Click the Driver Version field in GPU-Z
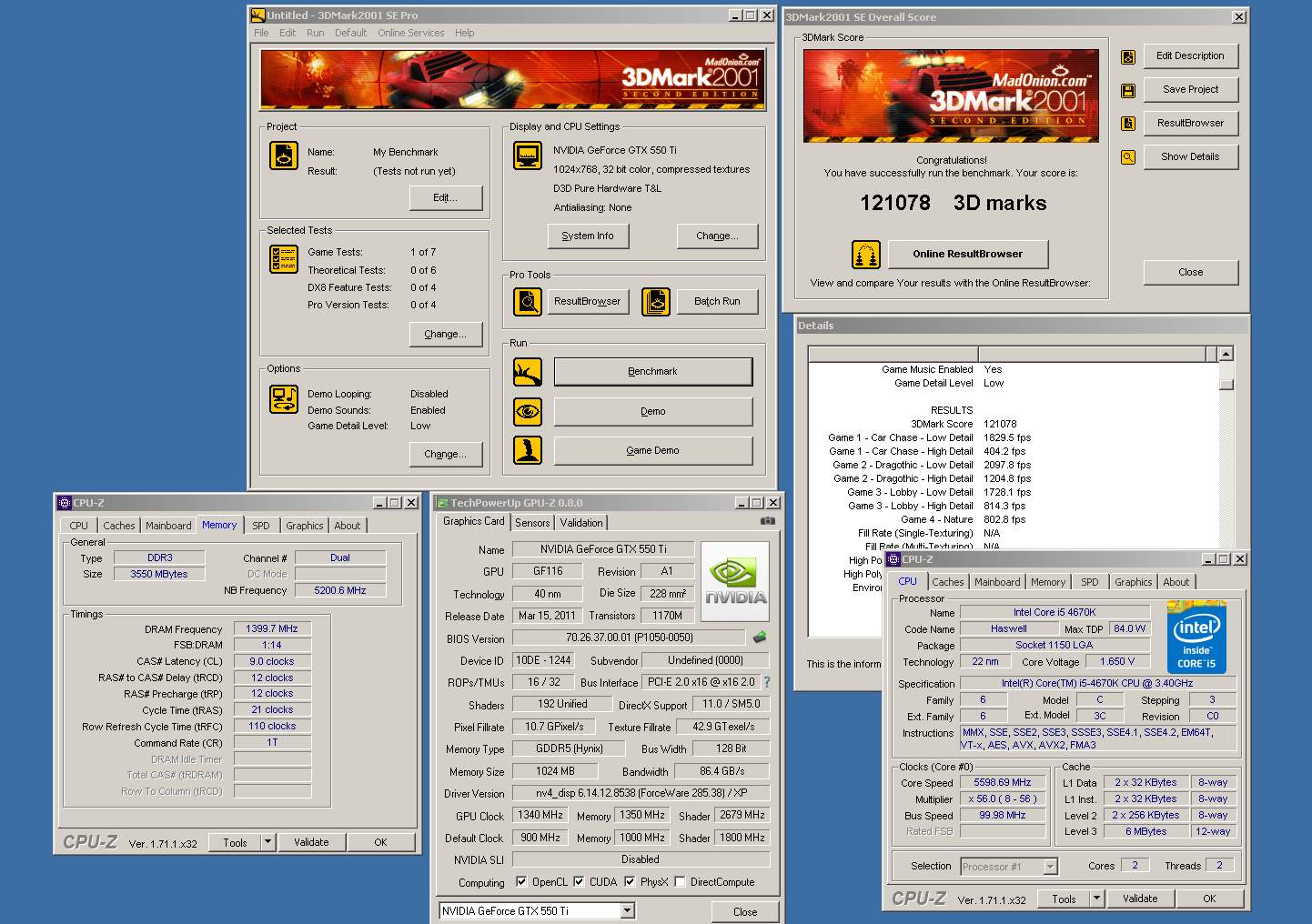This screenshot has height=924, width=1312. (641, 793)
